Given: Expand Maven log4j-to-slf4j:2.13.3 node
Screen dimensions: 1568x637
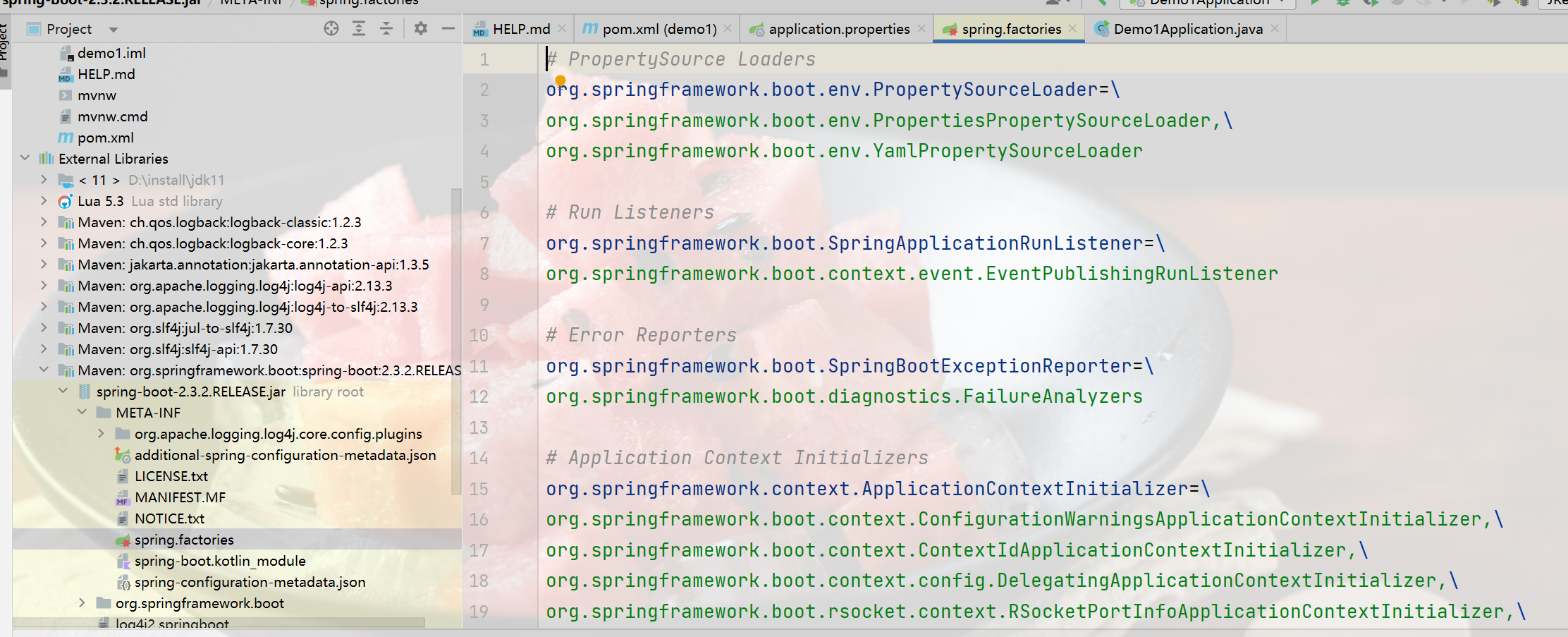Looking at the screenshot, I should 44,306.
